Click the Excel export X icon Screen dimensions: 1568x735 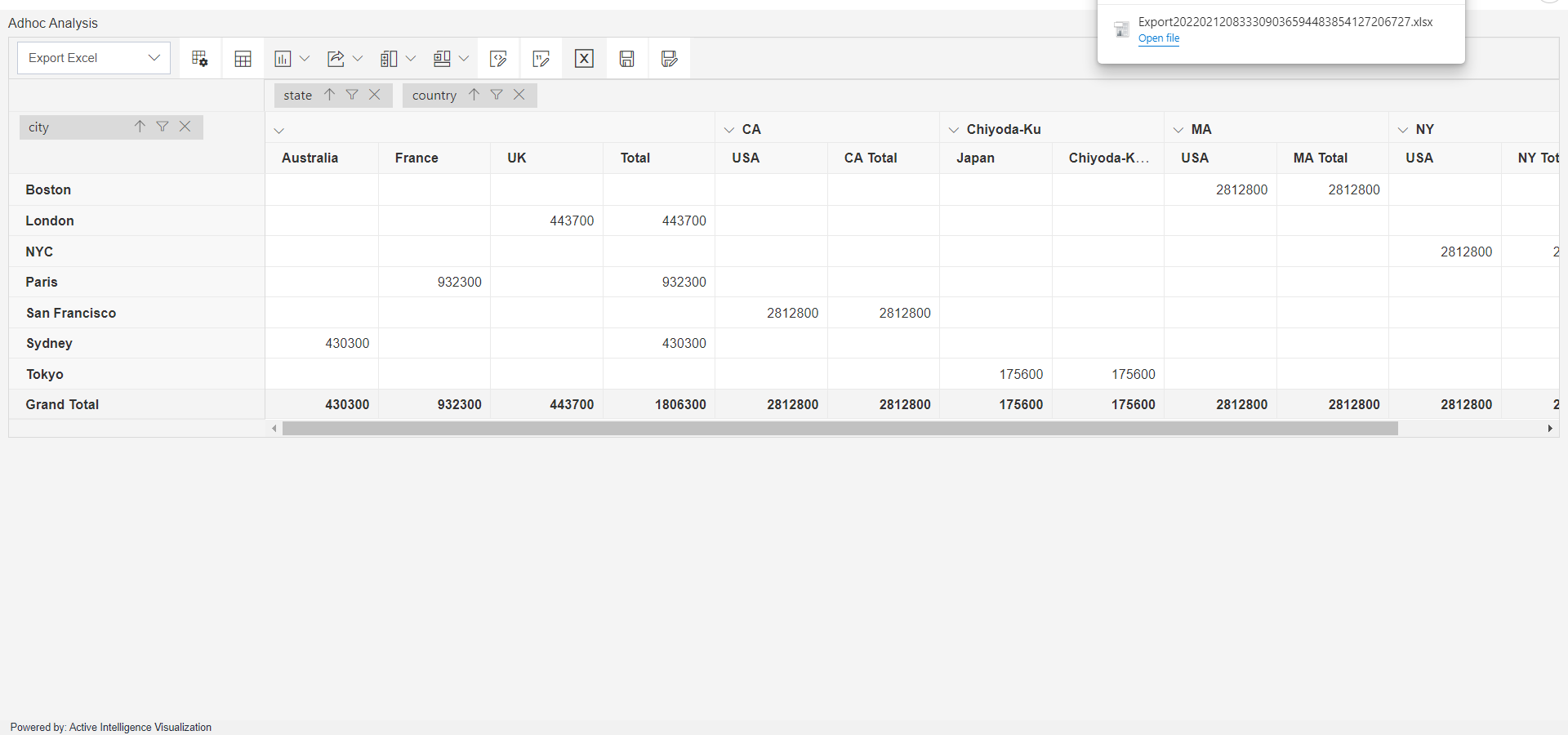tap(584, 58)
